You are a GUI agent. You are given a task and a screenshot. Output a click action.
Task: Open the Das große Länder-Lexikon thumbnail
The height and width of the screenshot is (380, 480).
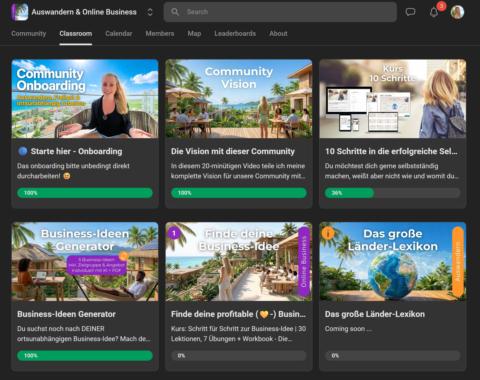pyautogui.click(x=393, y=262)
